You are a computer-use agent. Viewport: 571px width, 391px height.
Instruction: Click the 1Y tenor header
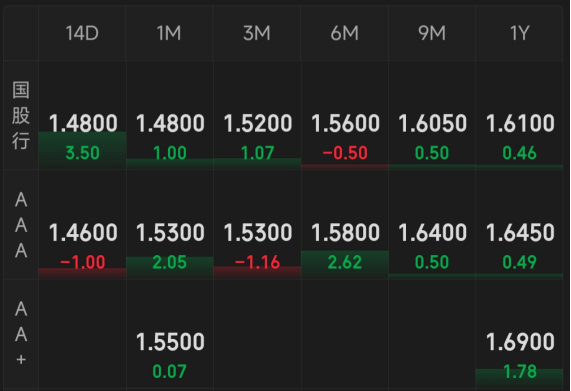coord(519,33)
